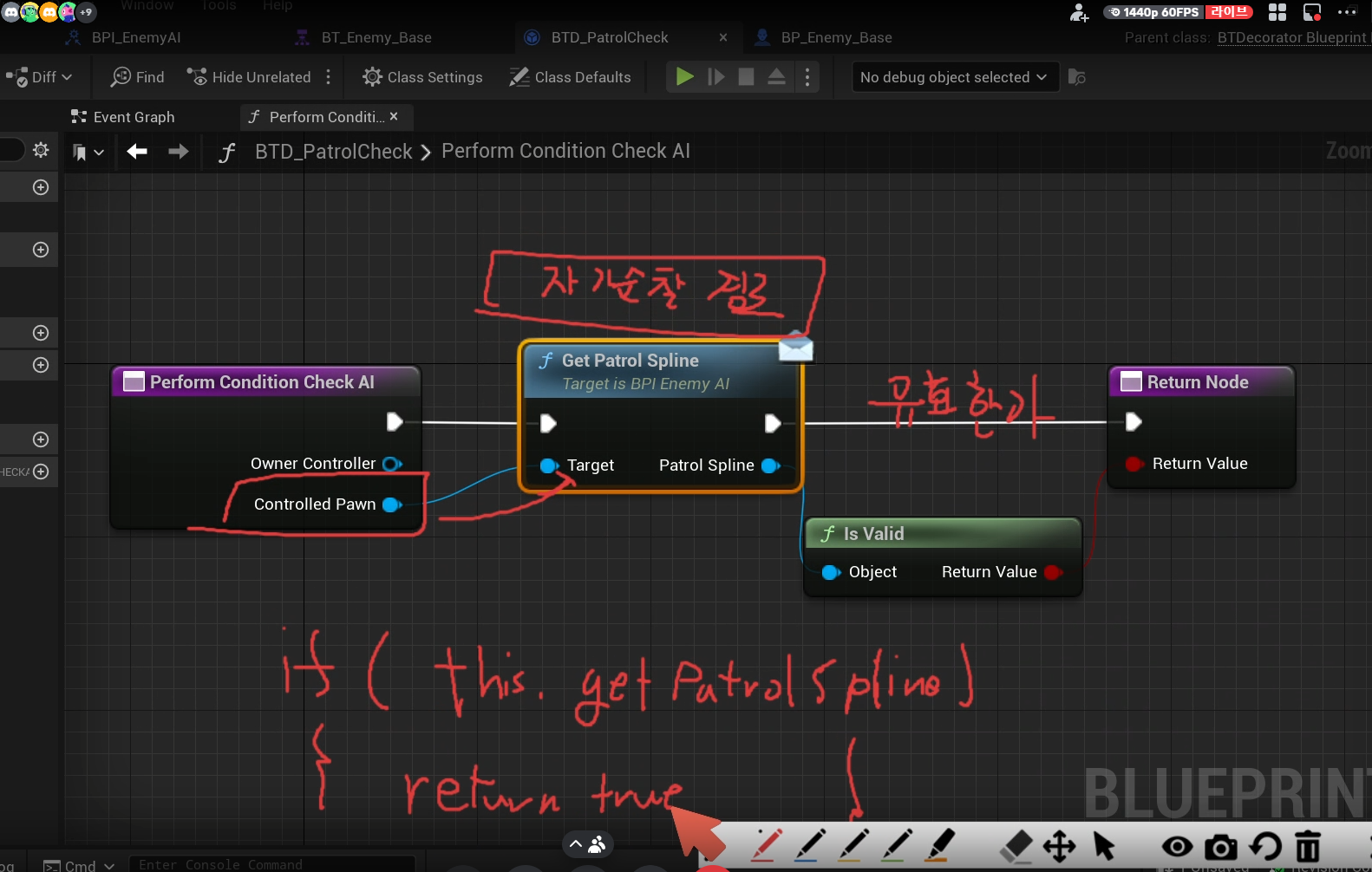Viewport: 1372px width, 872px height.
Task: Select the Is Valid node title
Action: [873, 534]
